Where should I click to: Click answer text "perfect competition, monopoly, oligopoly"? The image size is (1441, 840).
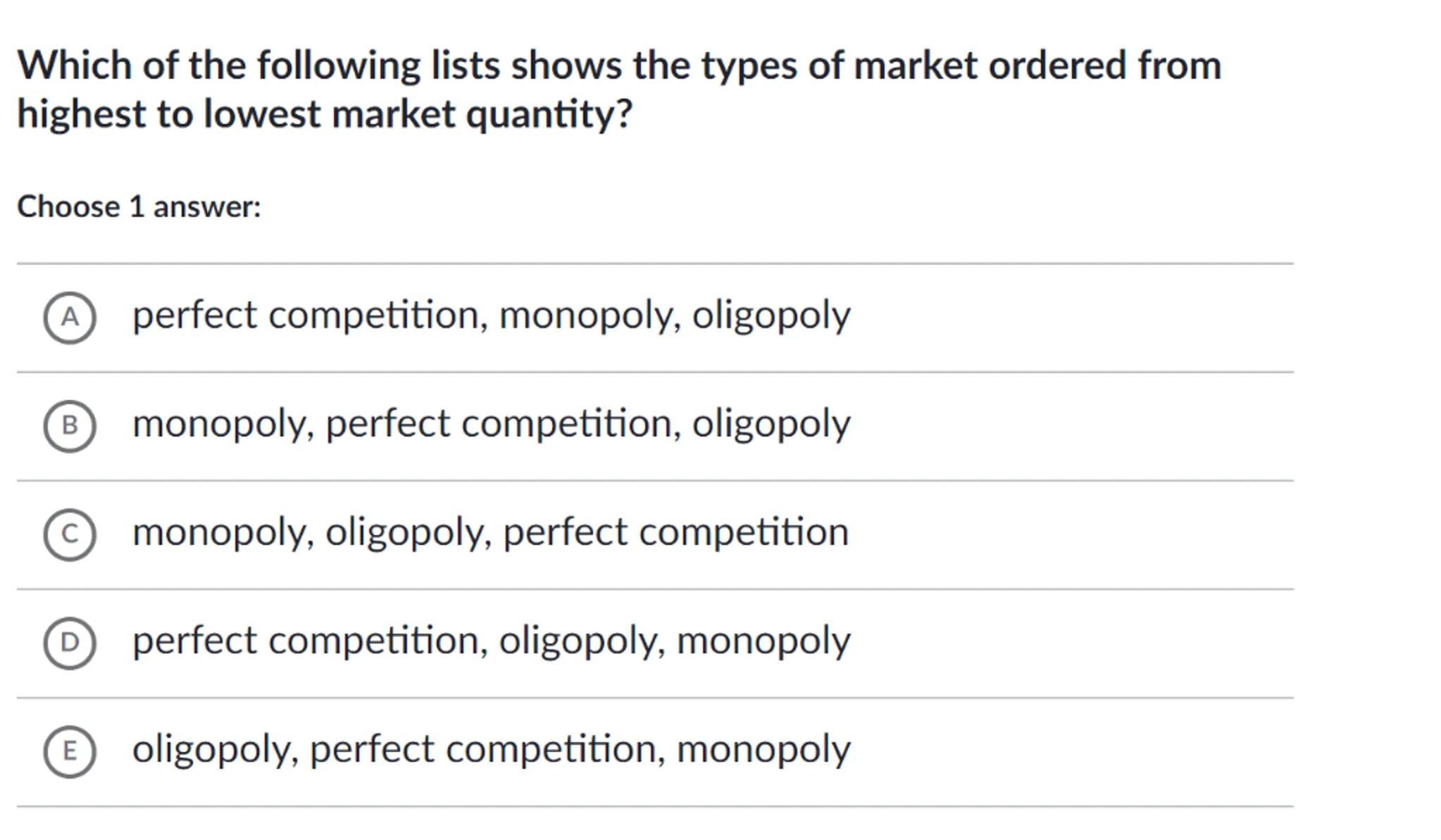pos(491,315)
